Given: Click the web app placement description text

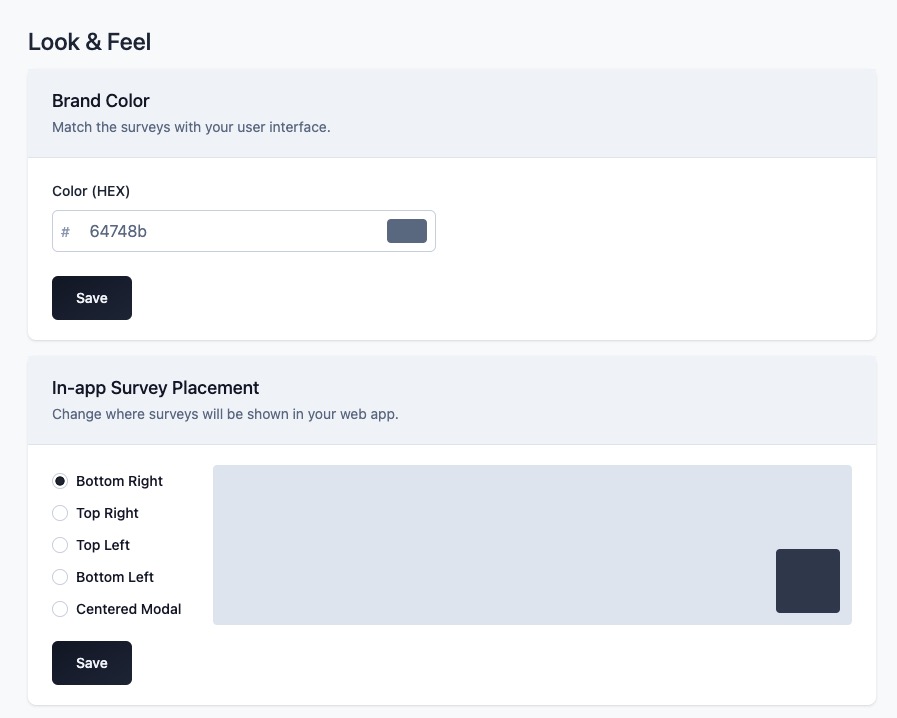Looking at the screenshot, I should pos(225,414).
